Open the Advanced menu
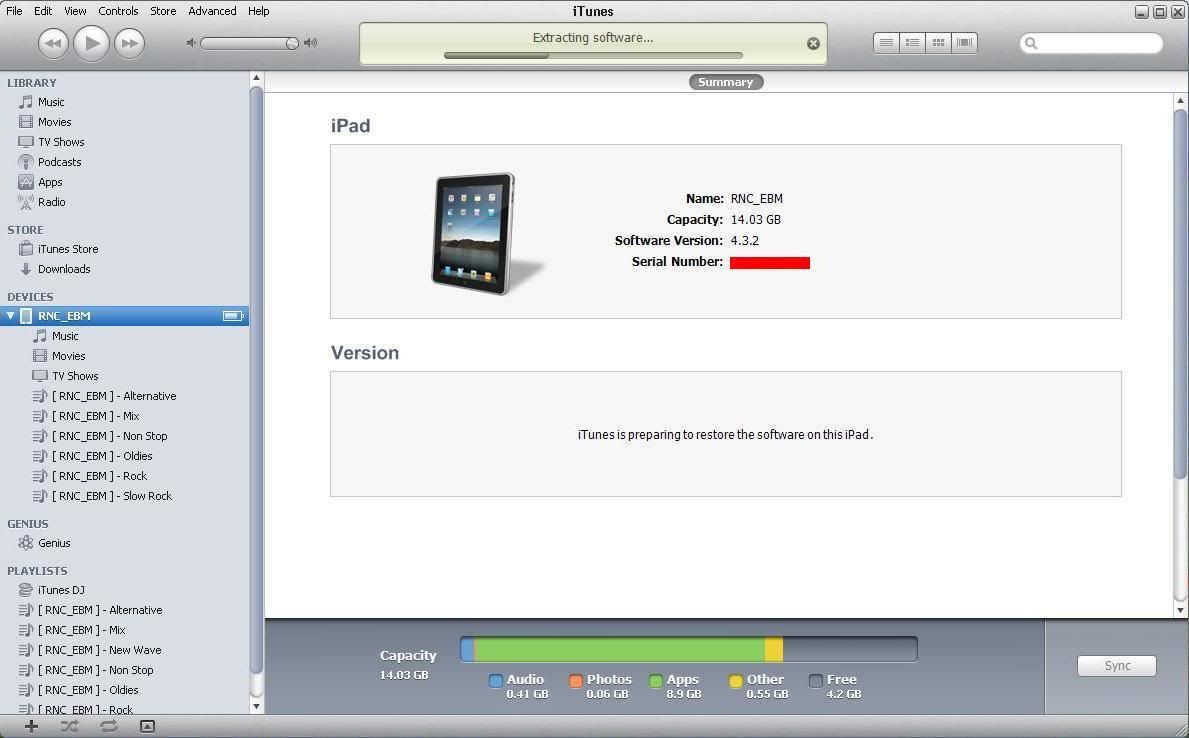The width and height of the screenshot is (1189, 738). [x=212, y=11]
